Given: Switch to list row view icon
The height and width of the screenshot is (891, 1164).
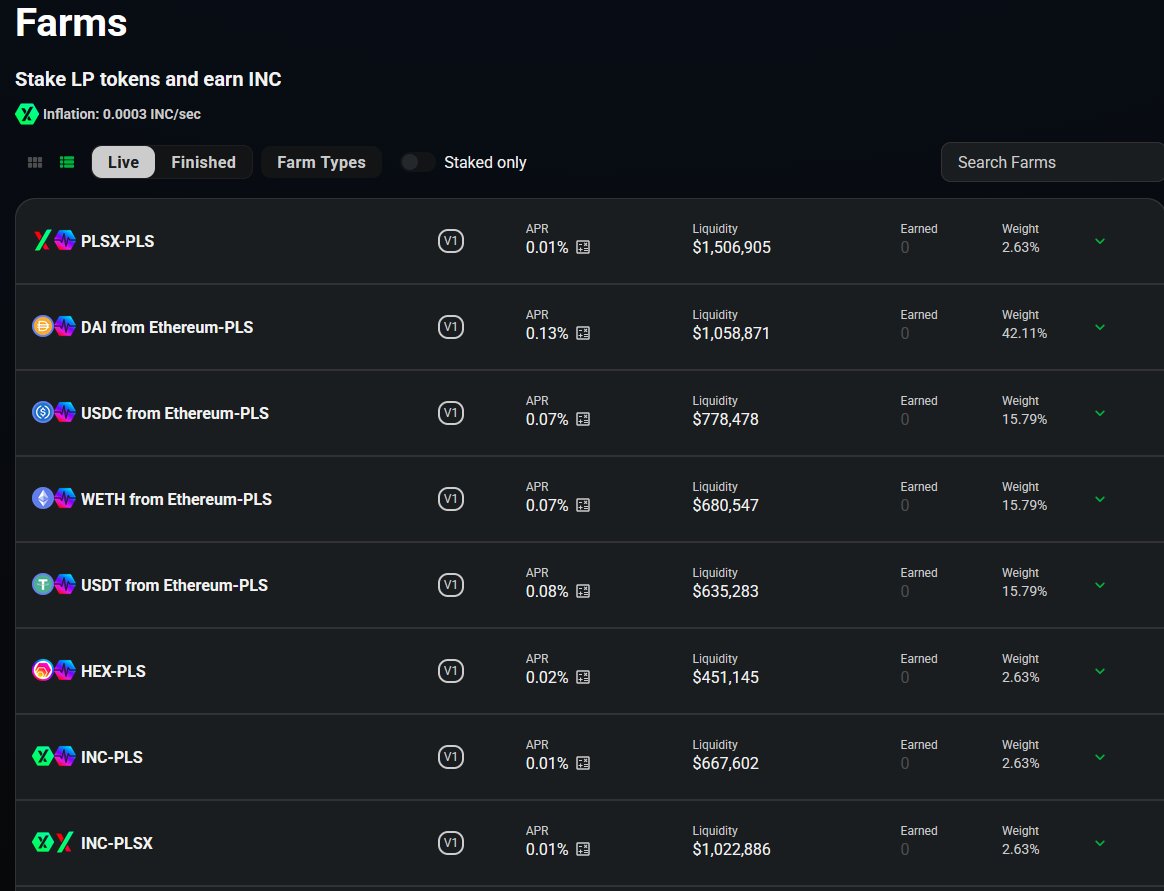Looking at the screenshot, I should (x=67, y=162).
